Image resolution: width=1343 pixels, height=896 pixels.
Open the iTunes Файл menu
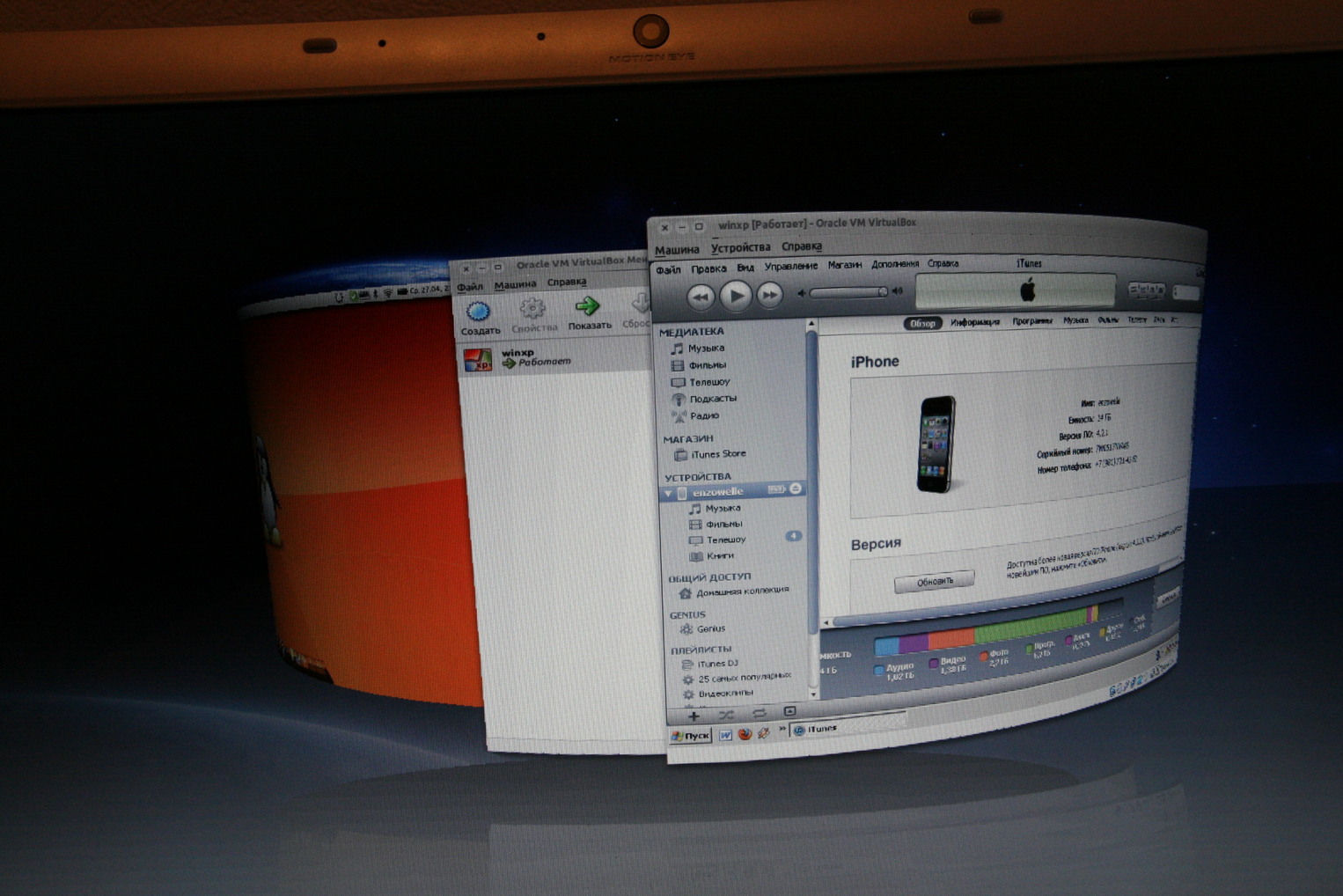(669, 270)
